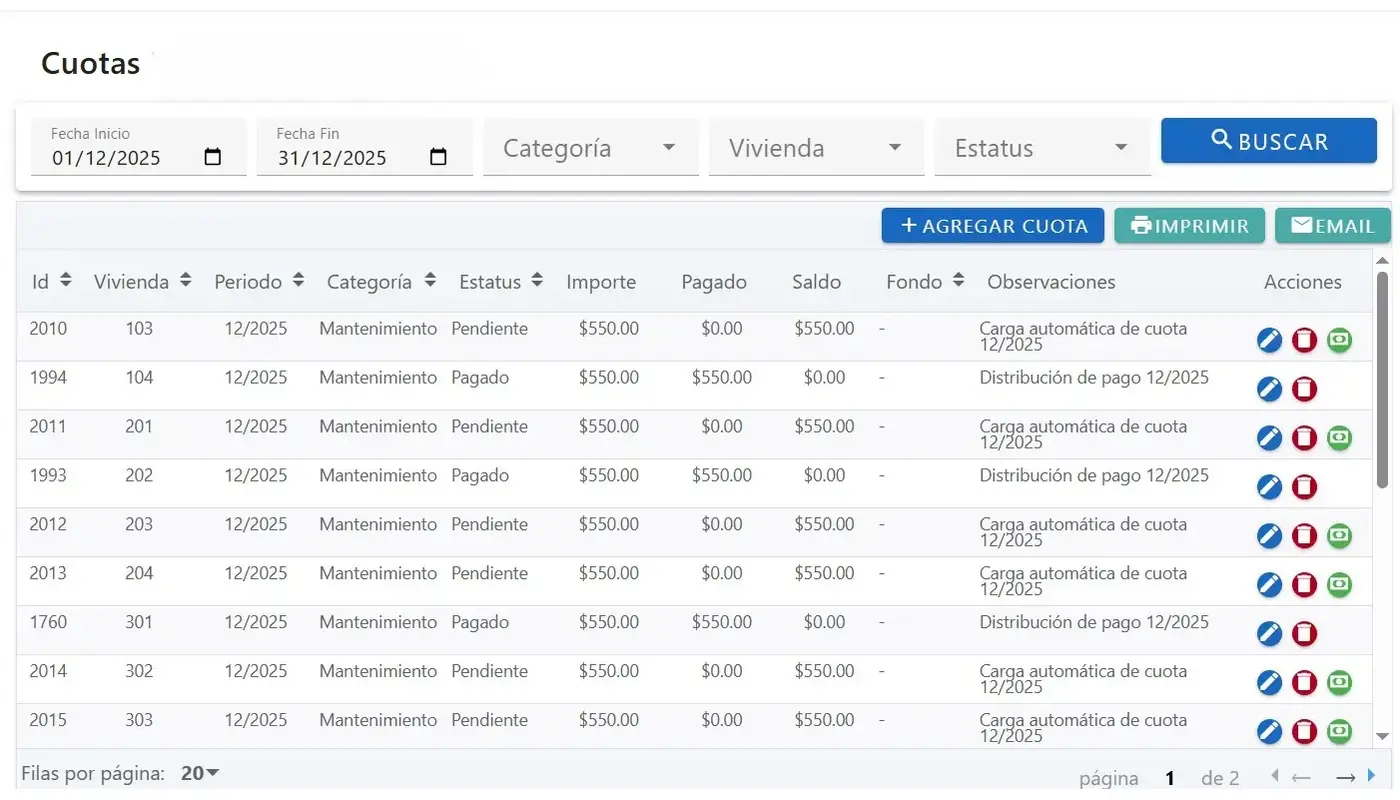
Task: Register a payment for cuota 2011 via money icon
Action: 1339,437
